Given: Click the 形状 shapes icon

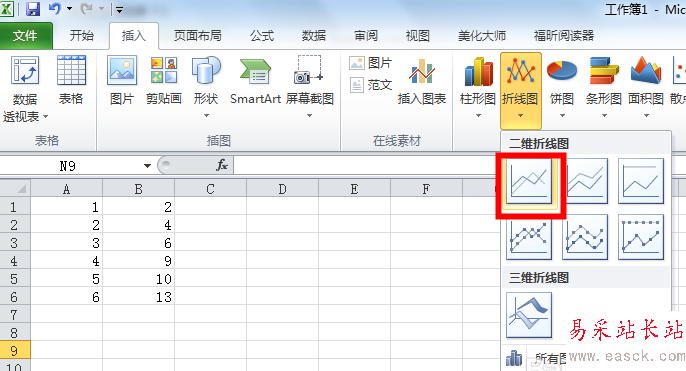Looking at the screenshot, I should tap(206, 70).
